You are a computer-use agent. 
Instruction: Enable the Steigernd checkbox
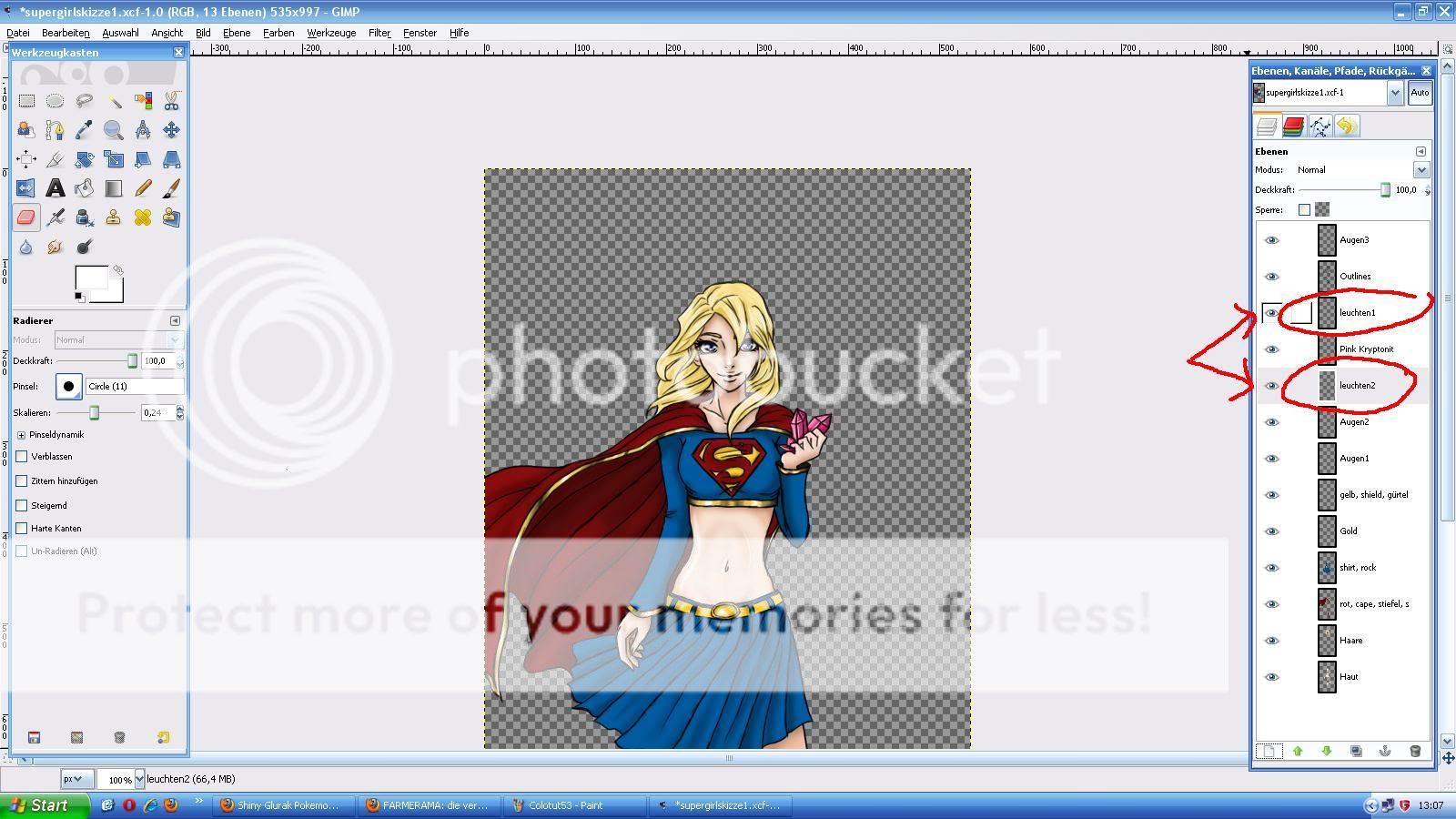coord(22,505)
